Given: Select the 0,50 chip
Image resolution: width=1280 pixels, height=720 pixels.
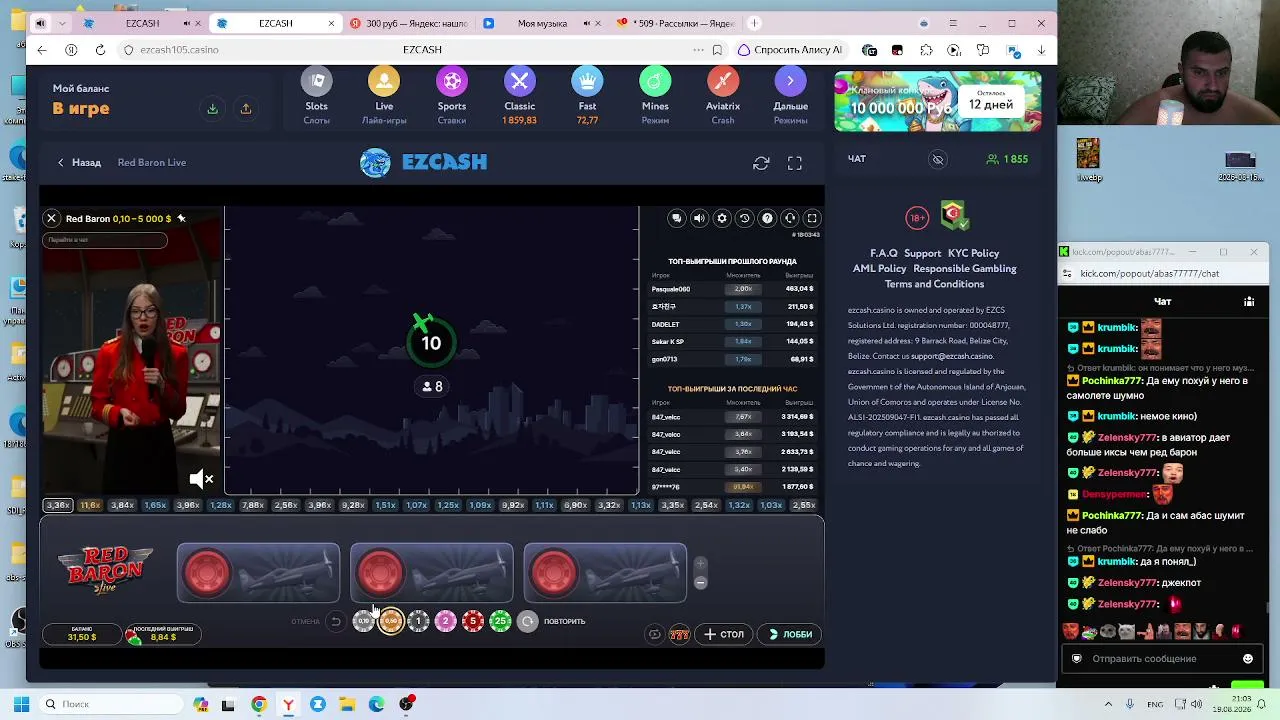Looking at the screenshot, I should (x=391, y=621).
